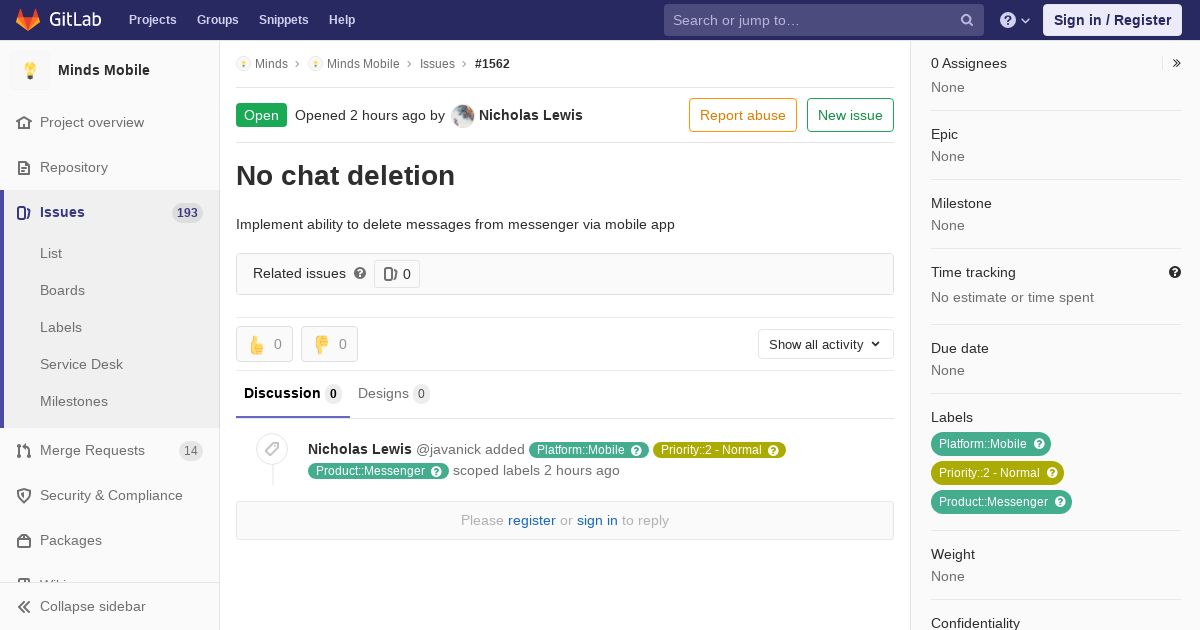Click Related issues help icon

point(360,273)
